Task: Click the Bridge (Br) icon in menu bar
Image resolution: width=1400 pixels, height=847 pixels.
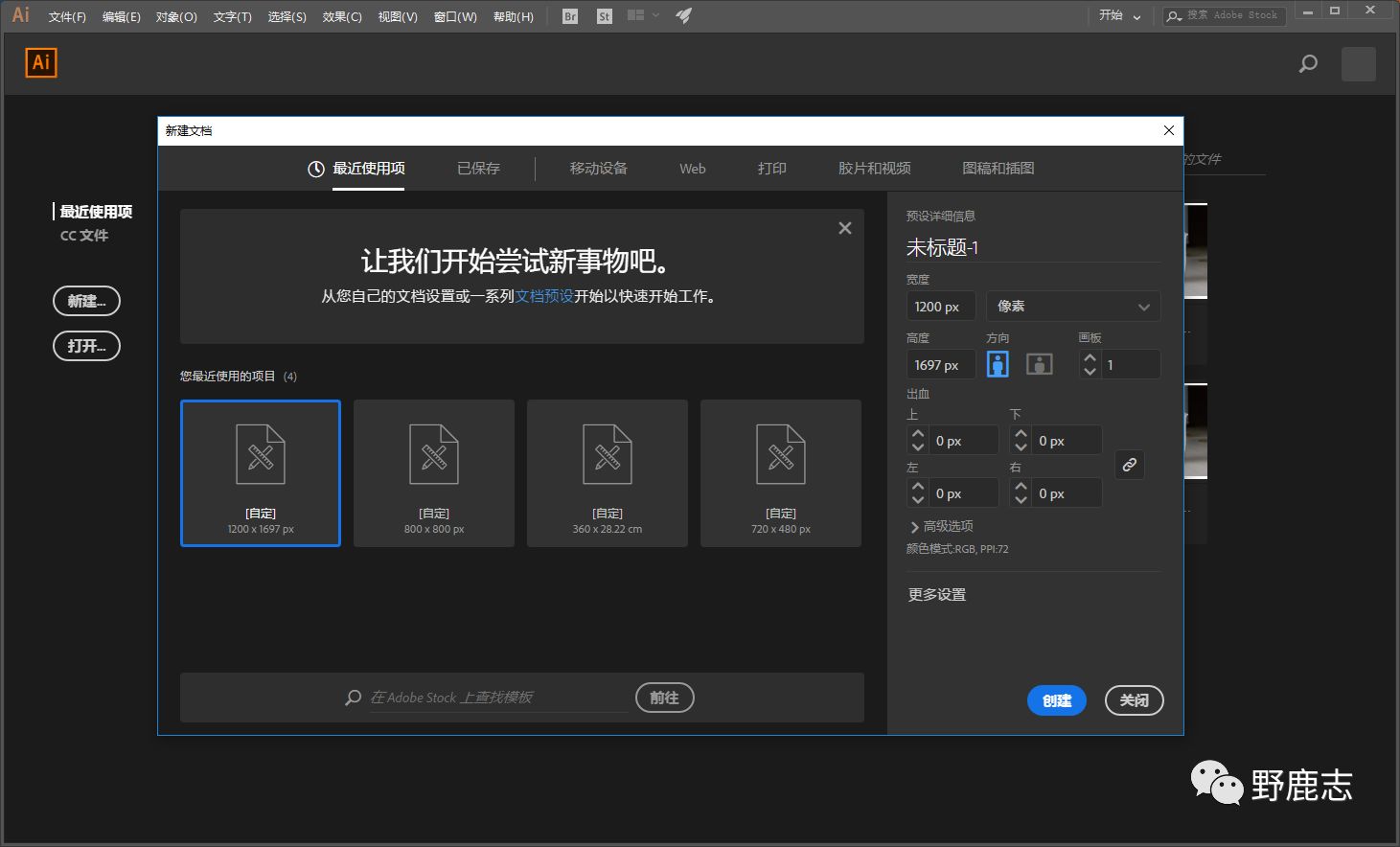Action: [570, 16]
